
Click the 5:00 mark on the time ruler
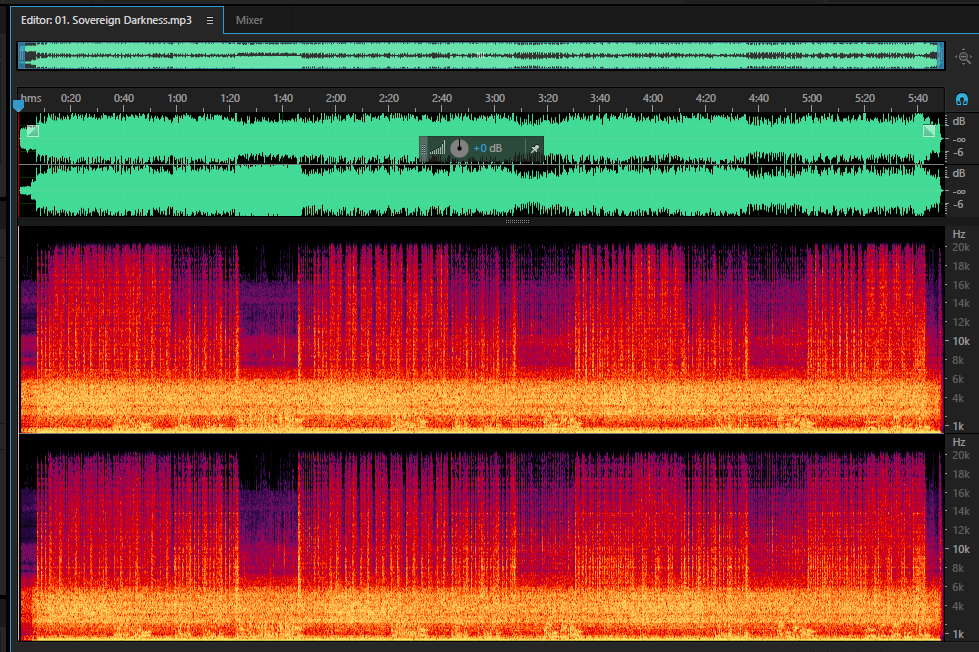[x=812, y=98]
